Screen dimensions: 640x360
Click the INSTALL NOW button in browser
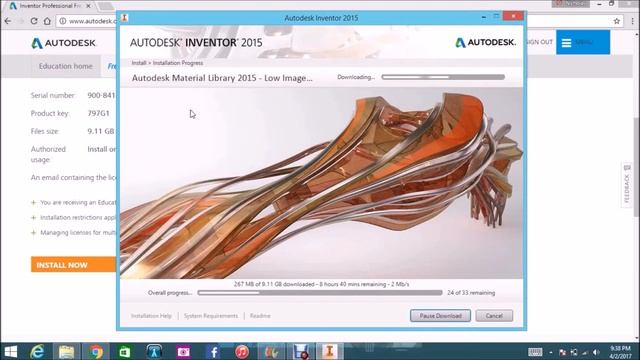pyautogui.click(x=73, y=265)
